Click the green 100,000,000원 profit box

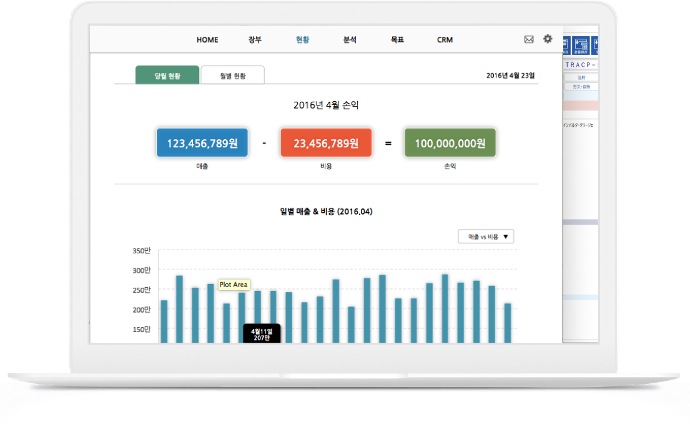tap(451, 143)
